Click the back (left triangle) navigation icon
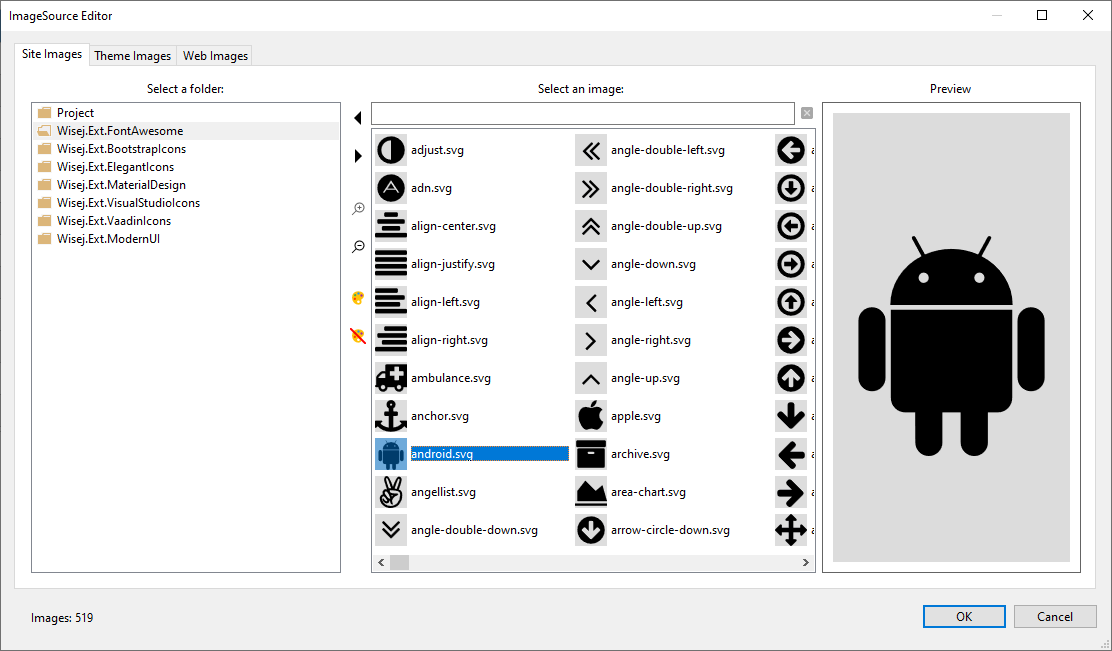Screen dimensions: 1112x651 click(357, 118)
